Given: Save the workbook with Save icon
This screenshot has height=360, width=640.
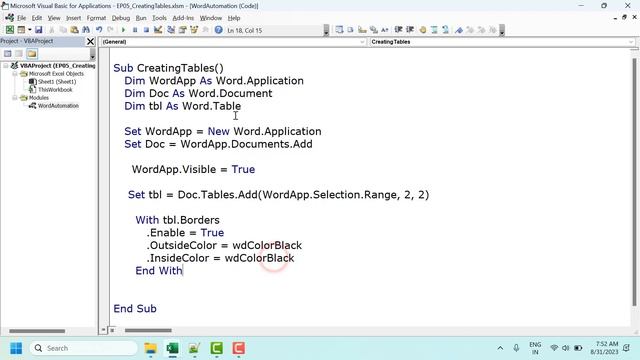Looking at the screenshot, I should pyautogui.click(x=38, y=30).
